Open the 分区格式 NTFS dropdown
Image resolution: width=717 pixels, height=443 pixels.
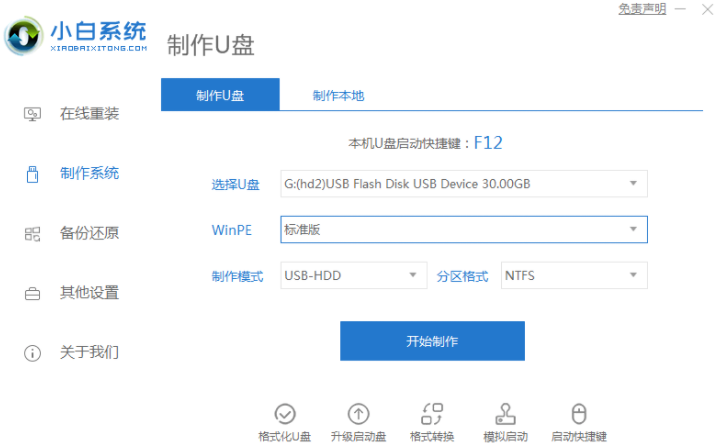[574, 275]
